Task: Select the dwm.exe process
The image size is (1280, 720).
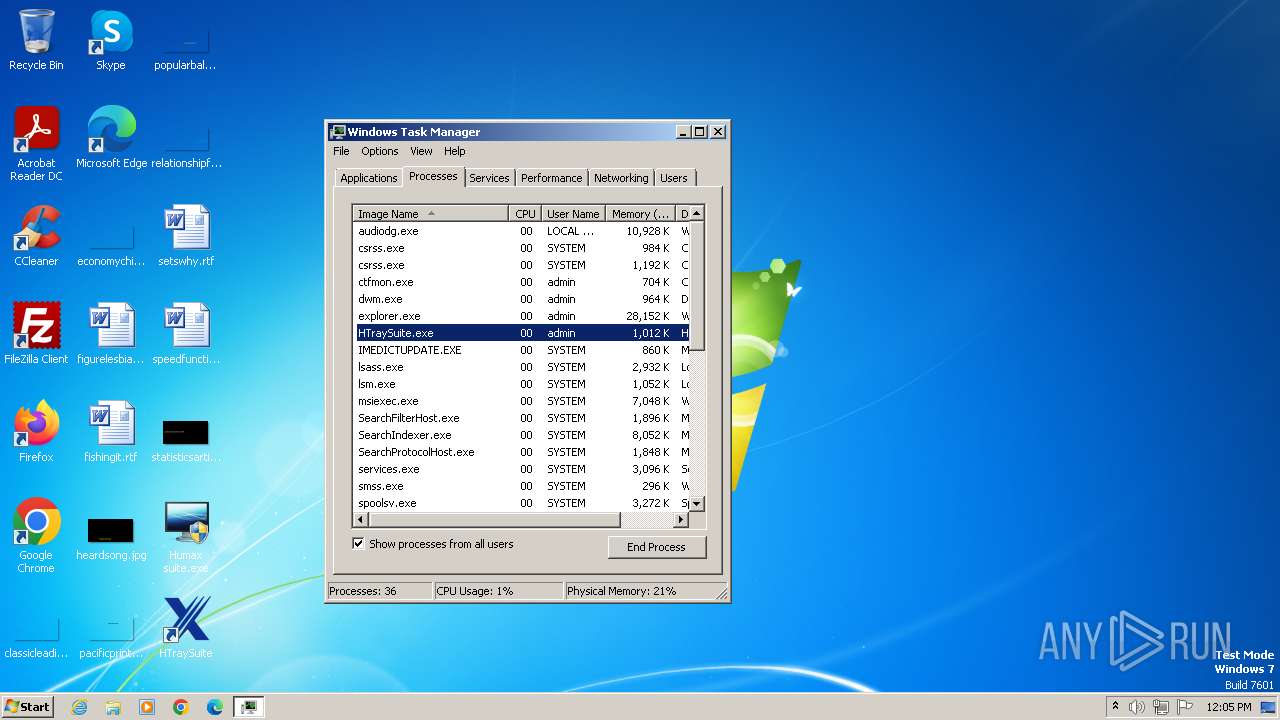Action: tap(521, 299)
